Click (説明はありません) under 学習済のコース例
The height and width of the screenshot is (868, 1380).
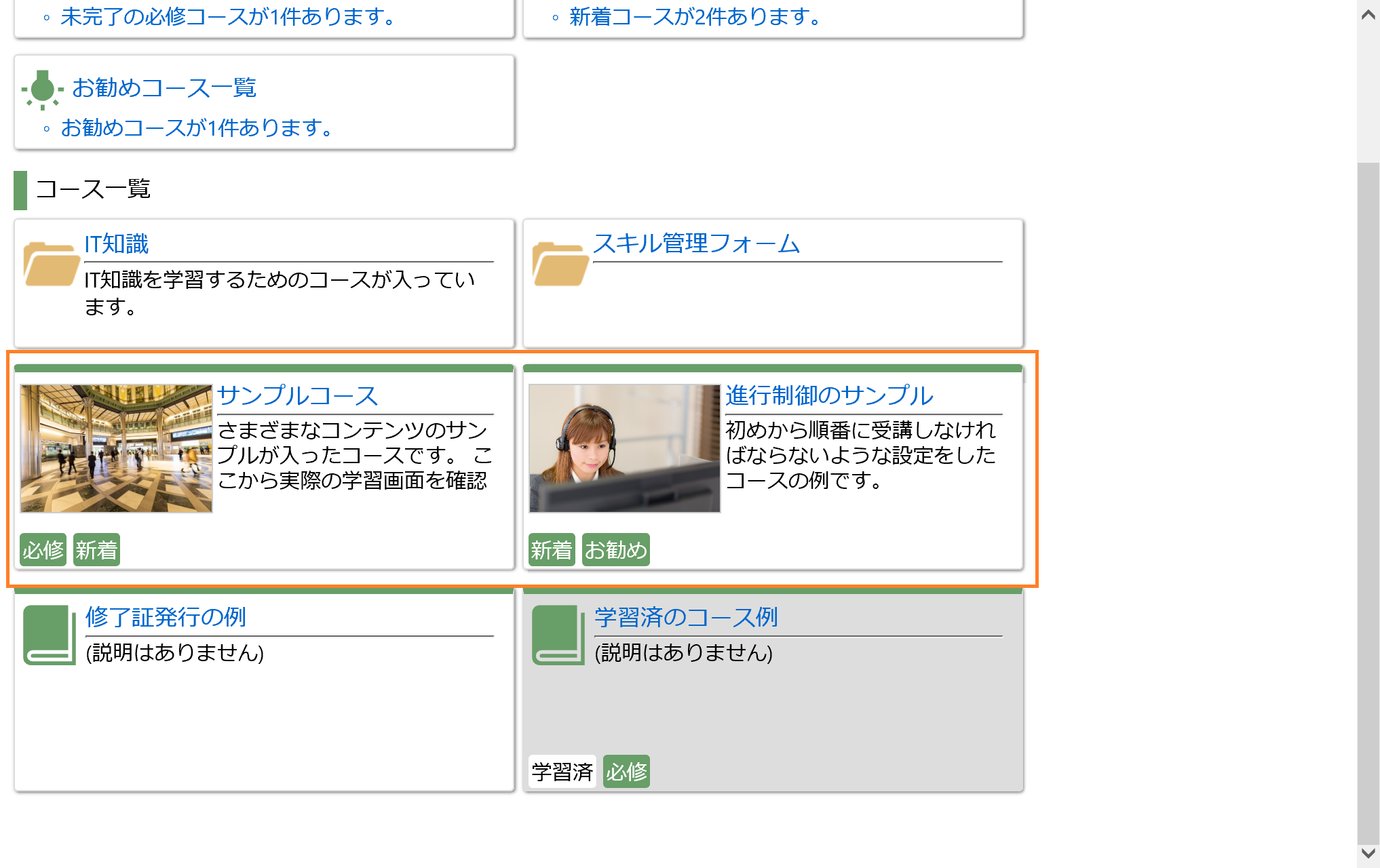click(684, 652)
